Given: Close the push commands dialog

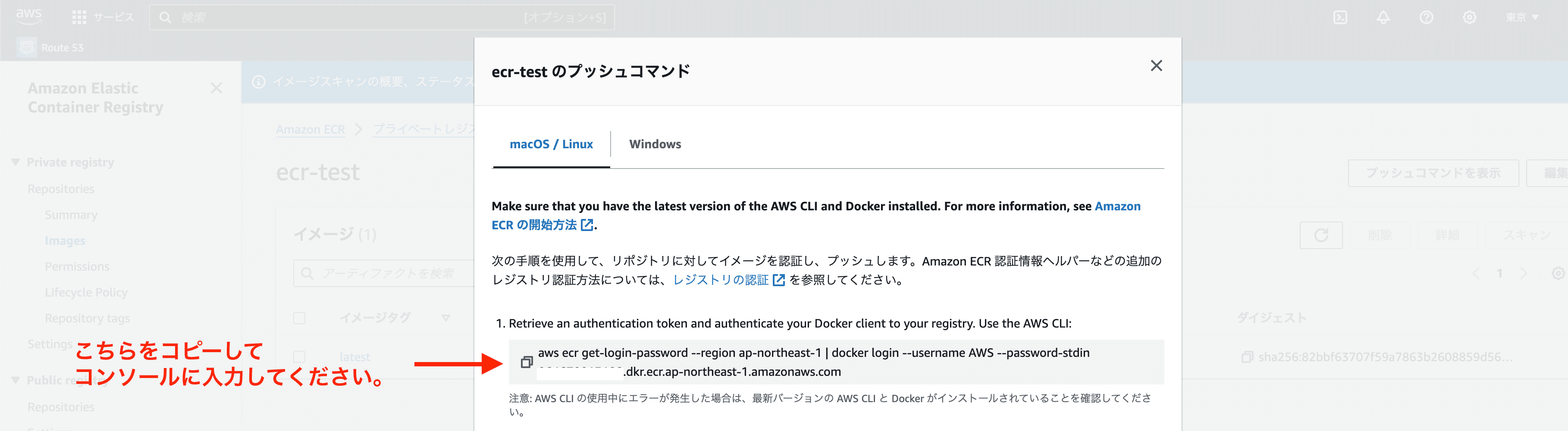Looking at the screenshot, I should click(1156, 66).
